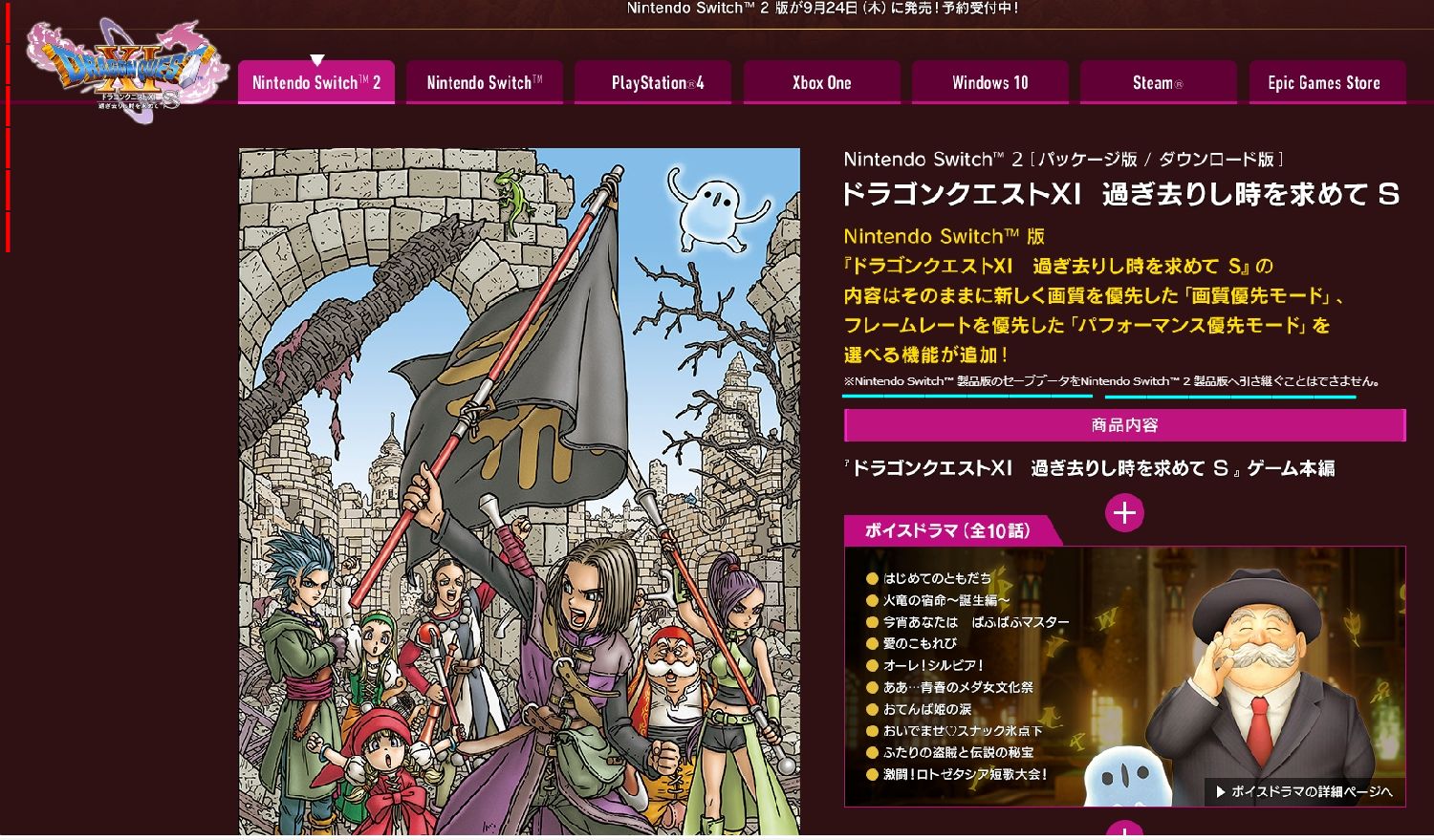Image resolution: width=1434 pixels, height=840 pixels.
Task: Switch to the Nintendo Switch tab
Action: (485, 82)
